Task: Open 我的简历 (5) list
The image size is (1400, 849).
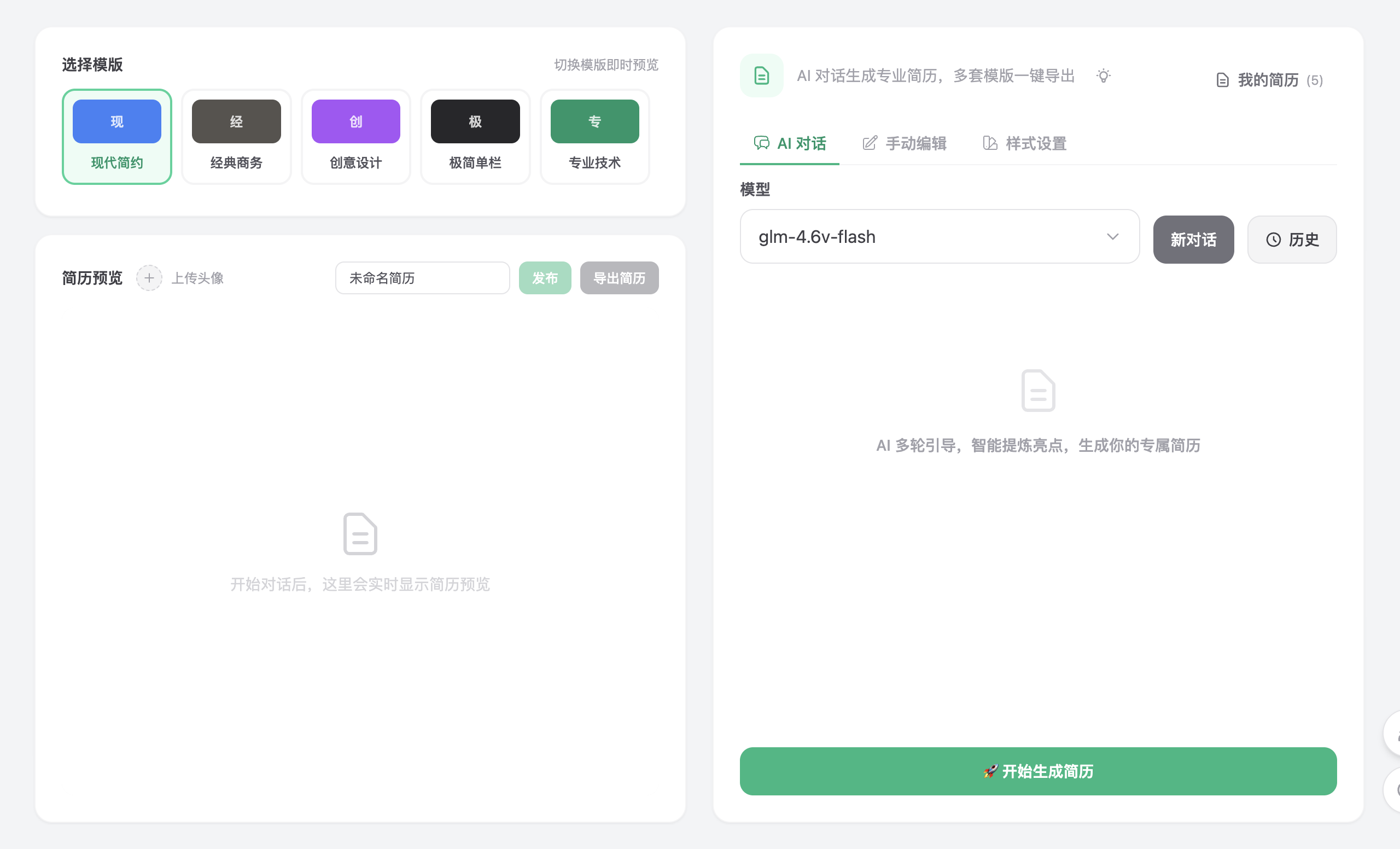Action: click(1269, 80)
